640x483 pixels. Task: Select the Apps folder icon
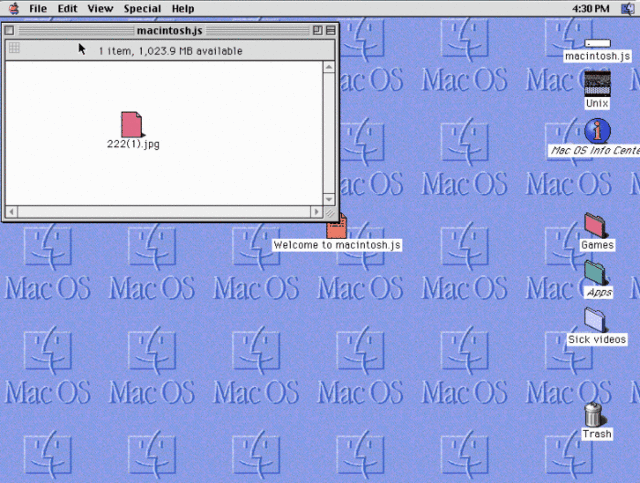[596, 273]
